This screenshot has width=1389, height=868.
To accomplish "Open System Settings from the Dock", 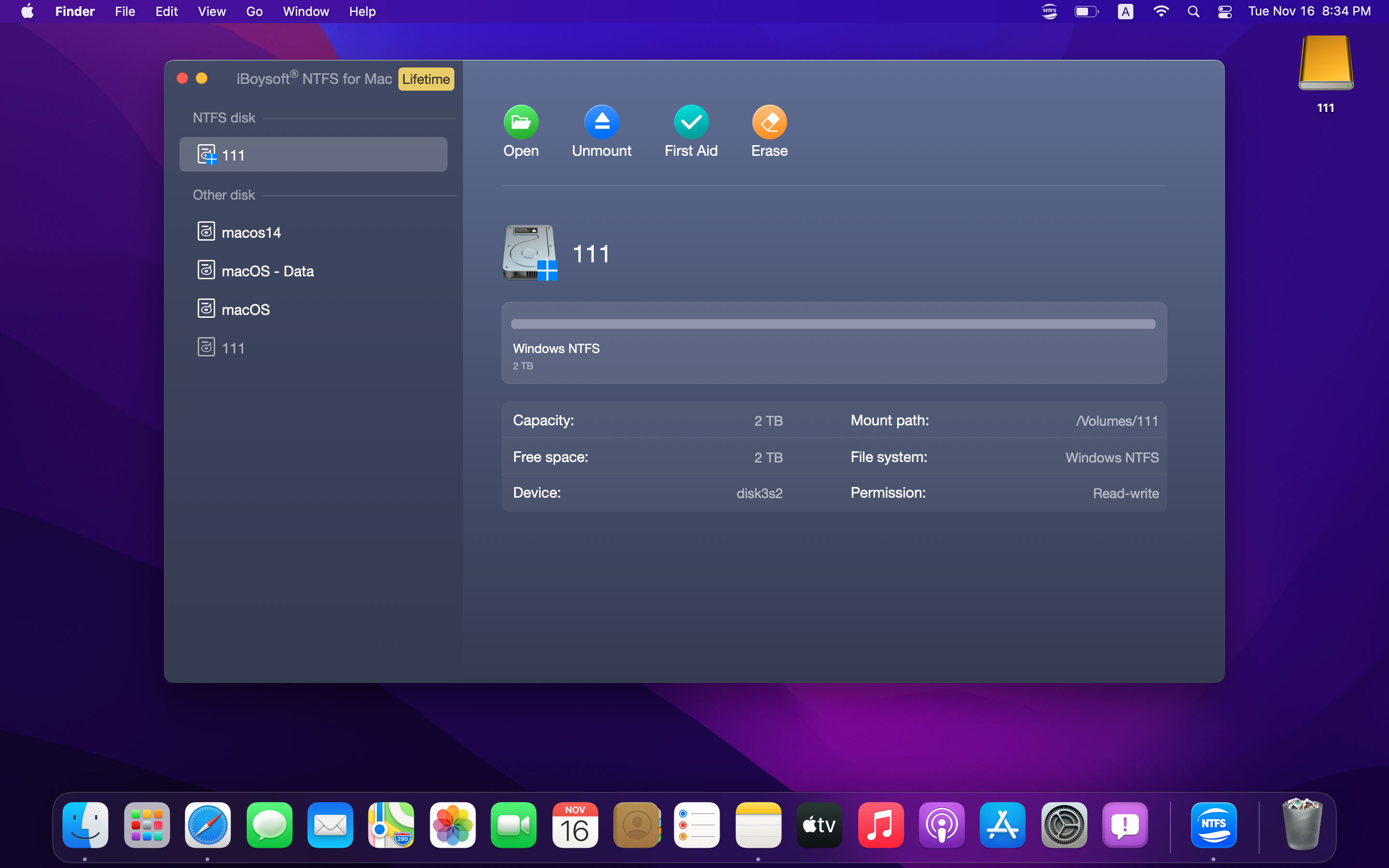I will pos(1064,825).
